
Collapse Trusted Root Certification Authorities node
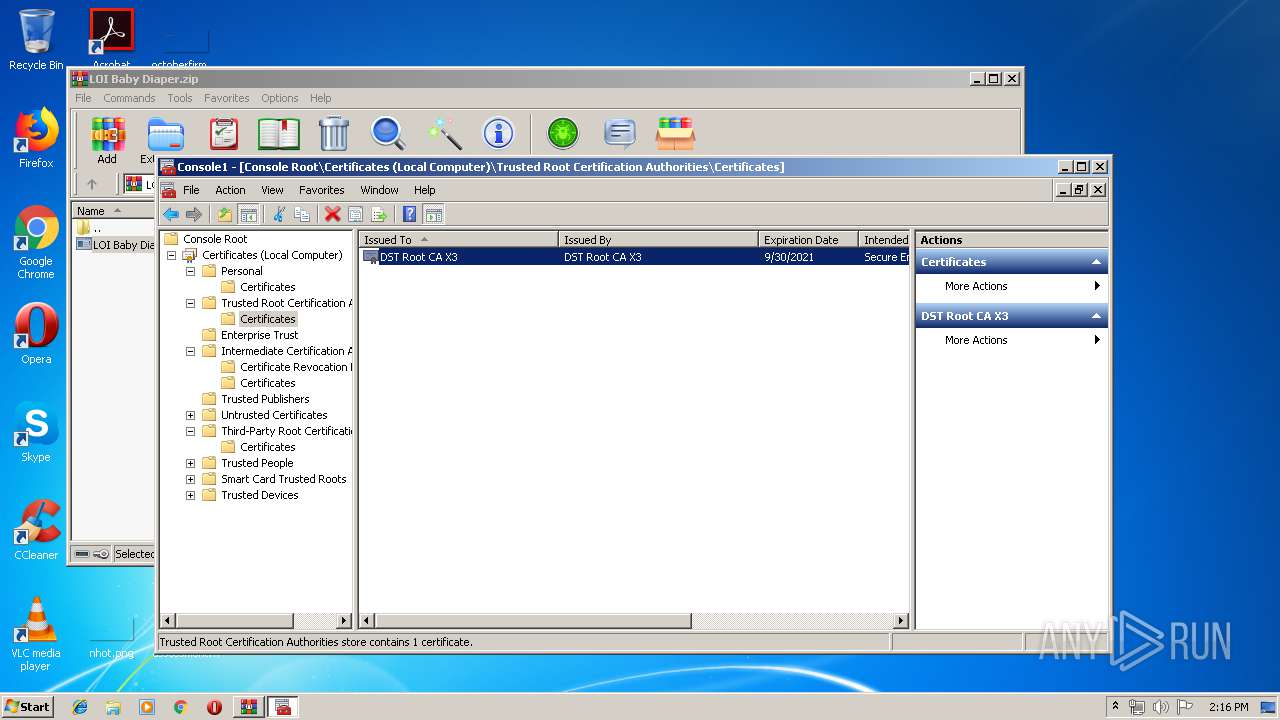click(x=190, y=303)
